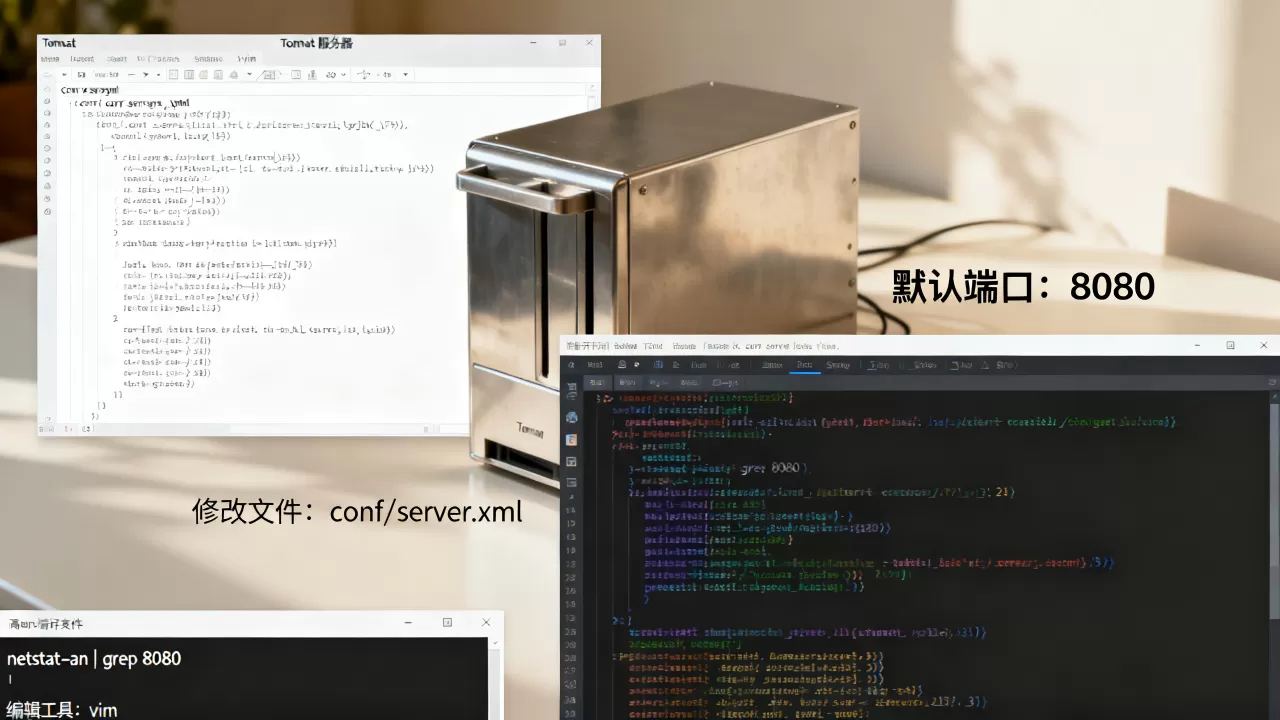Minimize the terminal window
The image size is (1280, 720).
[409, 622]
